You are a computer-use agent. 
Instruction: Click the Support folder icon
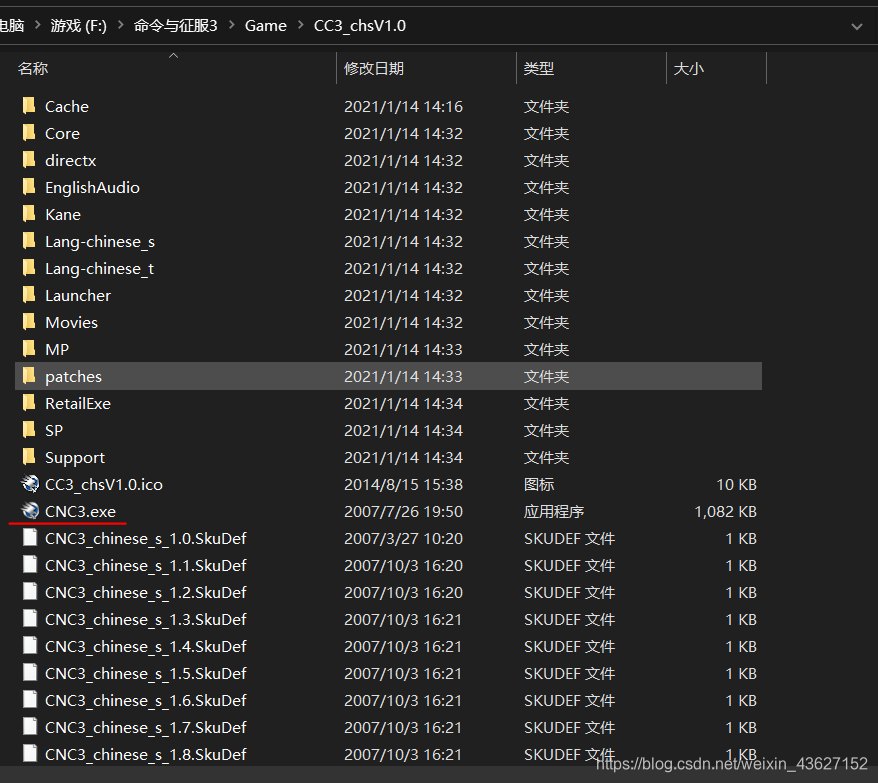29,457
